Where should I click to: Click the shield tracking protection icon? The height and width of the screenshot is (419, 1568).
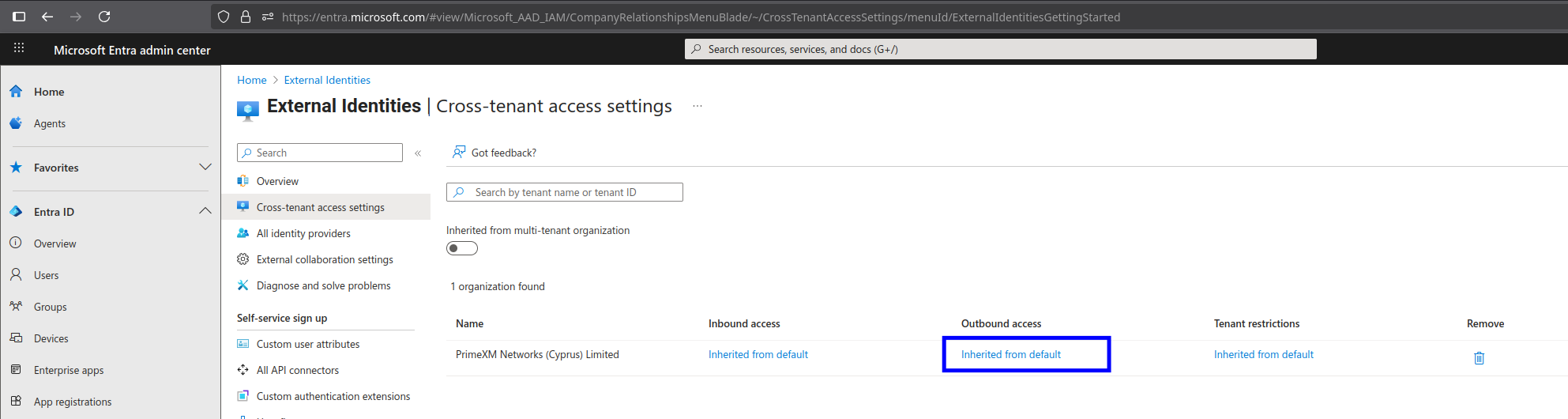point(224,17)
